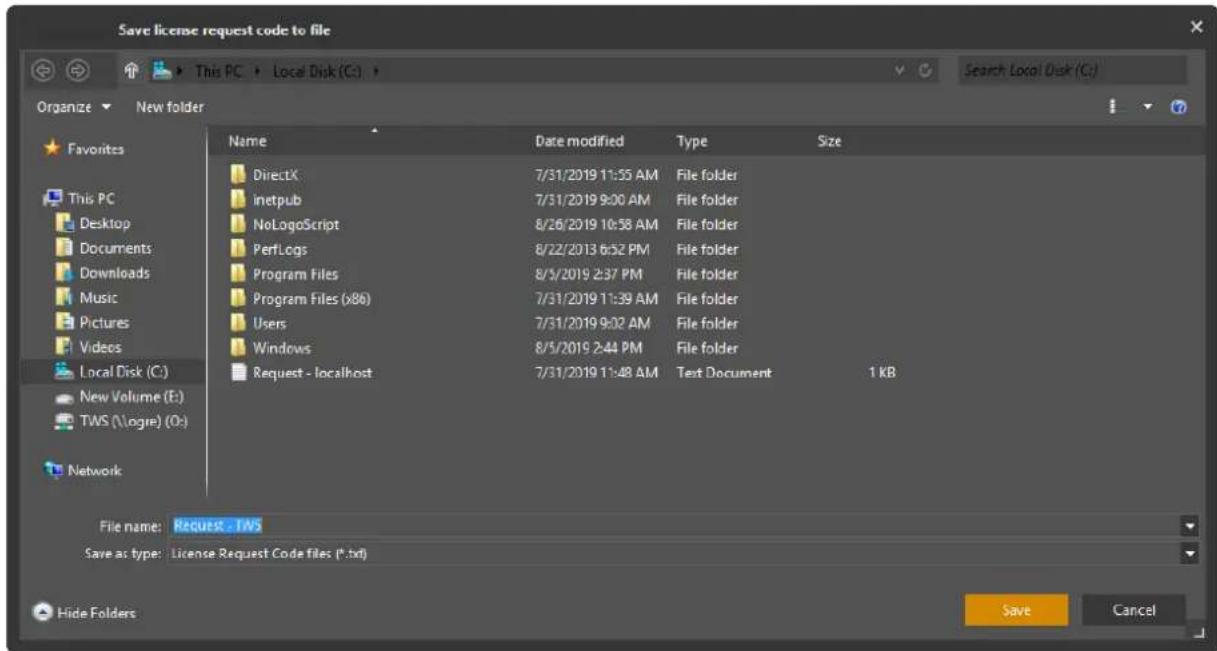
Task: Create a New folder
Action: click(169, 106)
